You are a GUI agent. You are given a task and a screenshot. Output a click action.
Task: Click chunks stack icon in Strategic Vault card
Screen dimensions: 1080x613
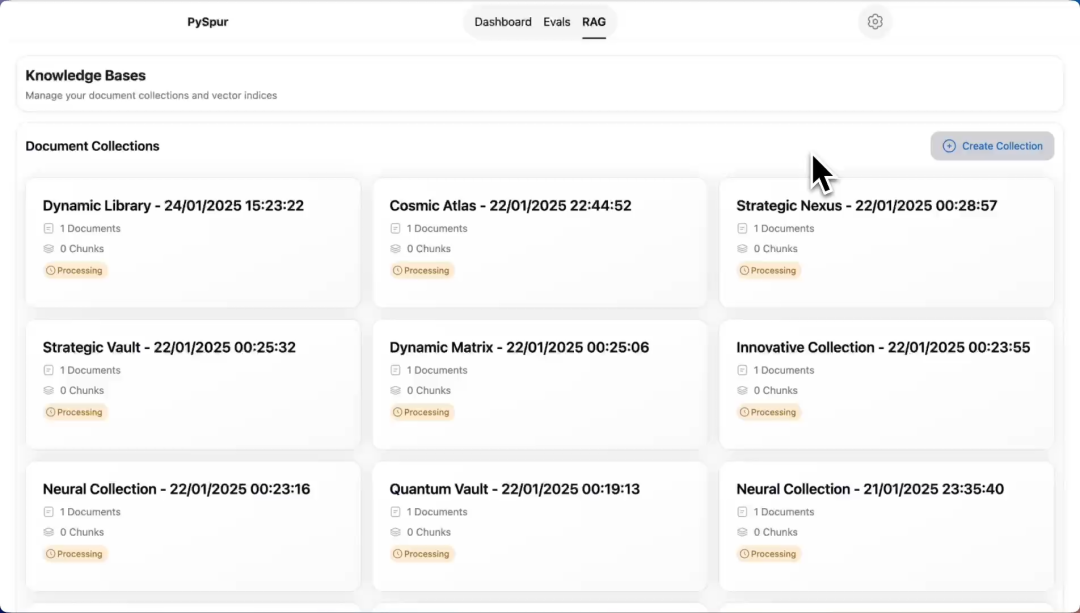[x=48, y=391]
